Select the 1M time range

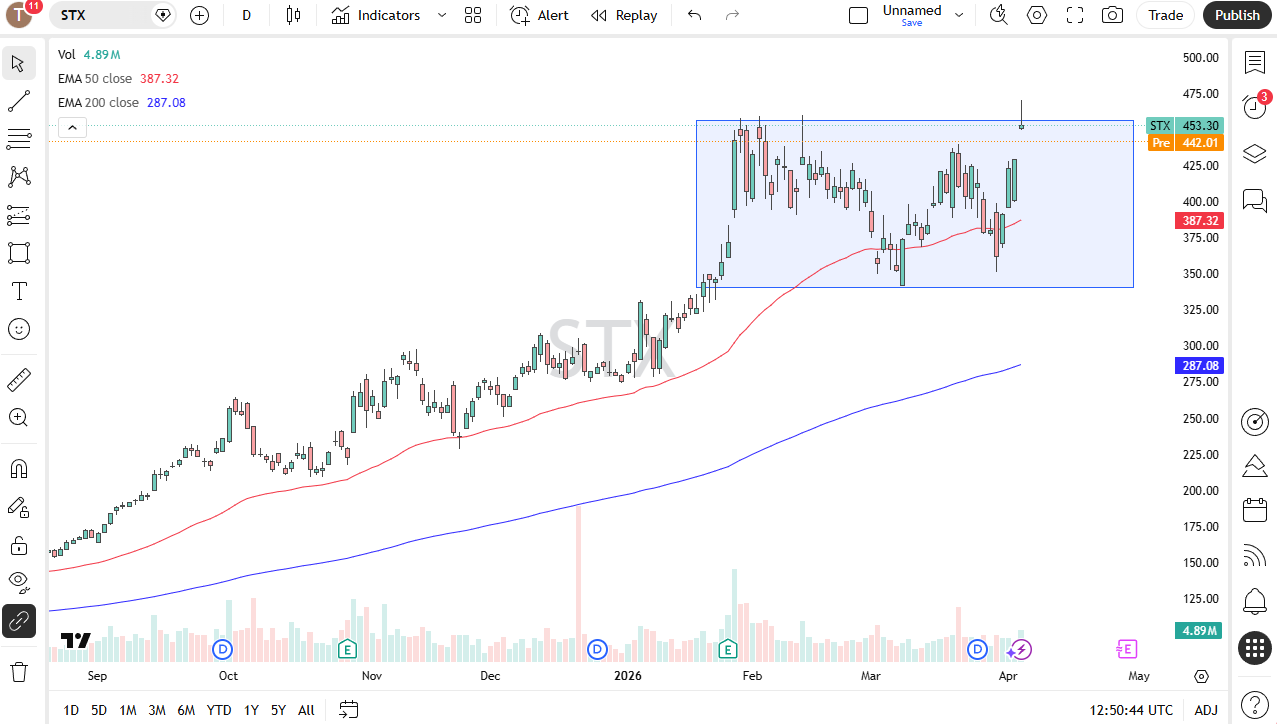(128, 710)
